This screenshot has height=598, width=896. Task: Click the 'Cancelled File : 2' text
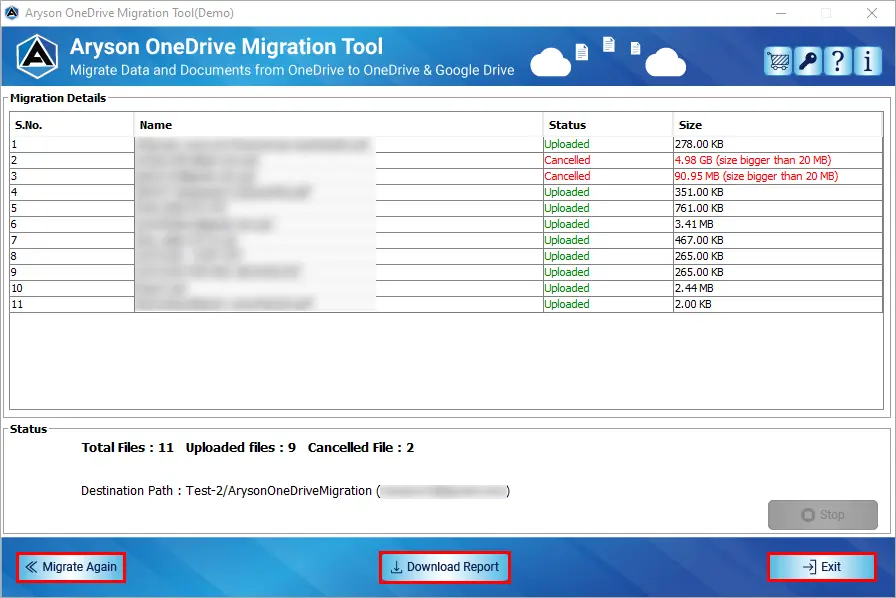pyautogui.click(x=361, y=448)
